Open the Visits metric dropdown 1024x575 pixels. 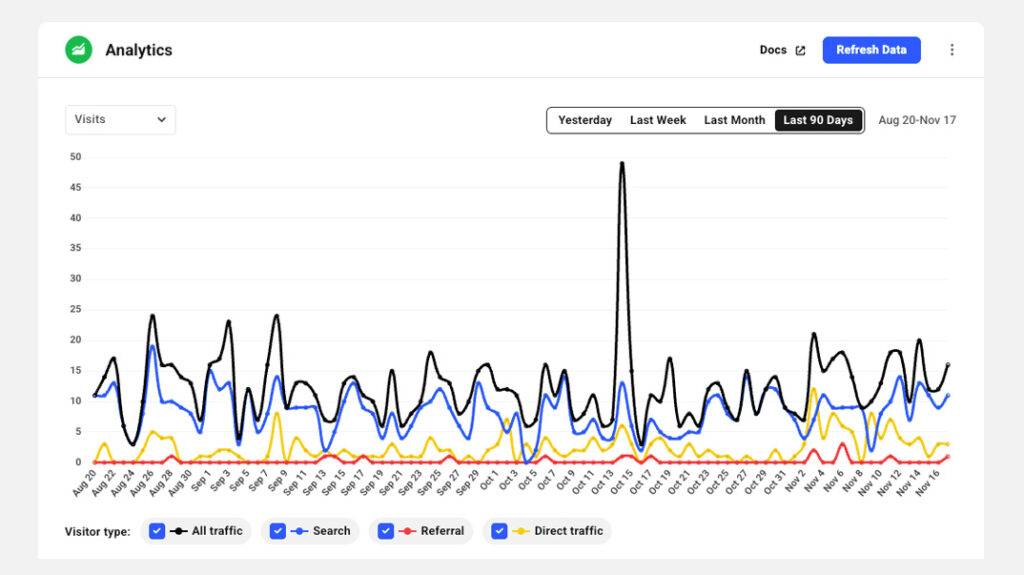(x=119, y=120)
